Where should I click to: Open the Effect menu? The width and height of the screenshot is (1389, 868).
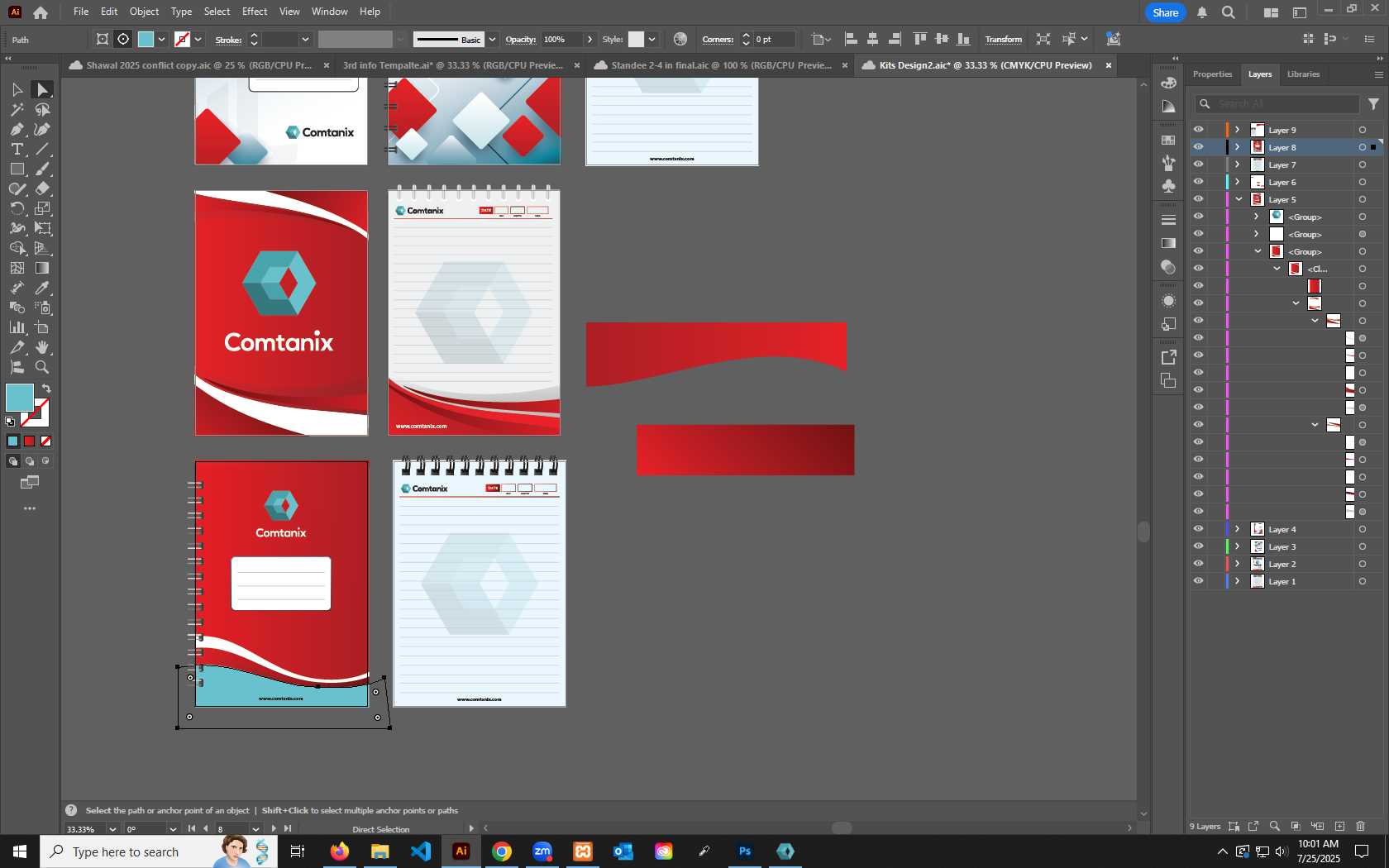point(255,12)
